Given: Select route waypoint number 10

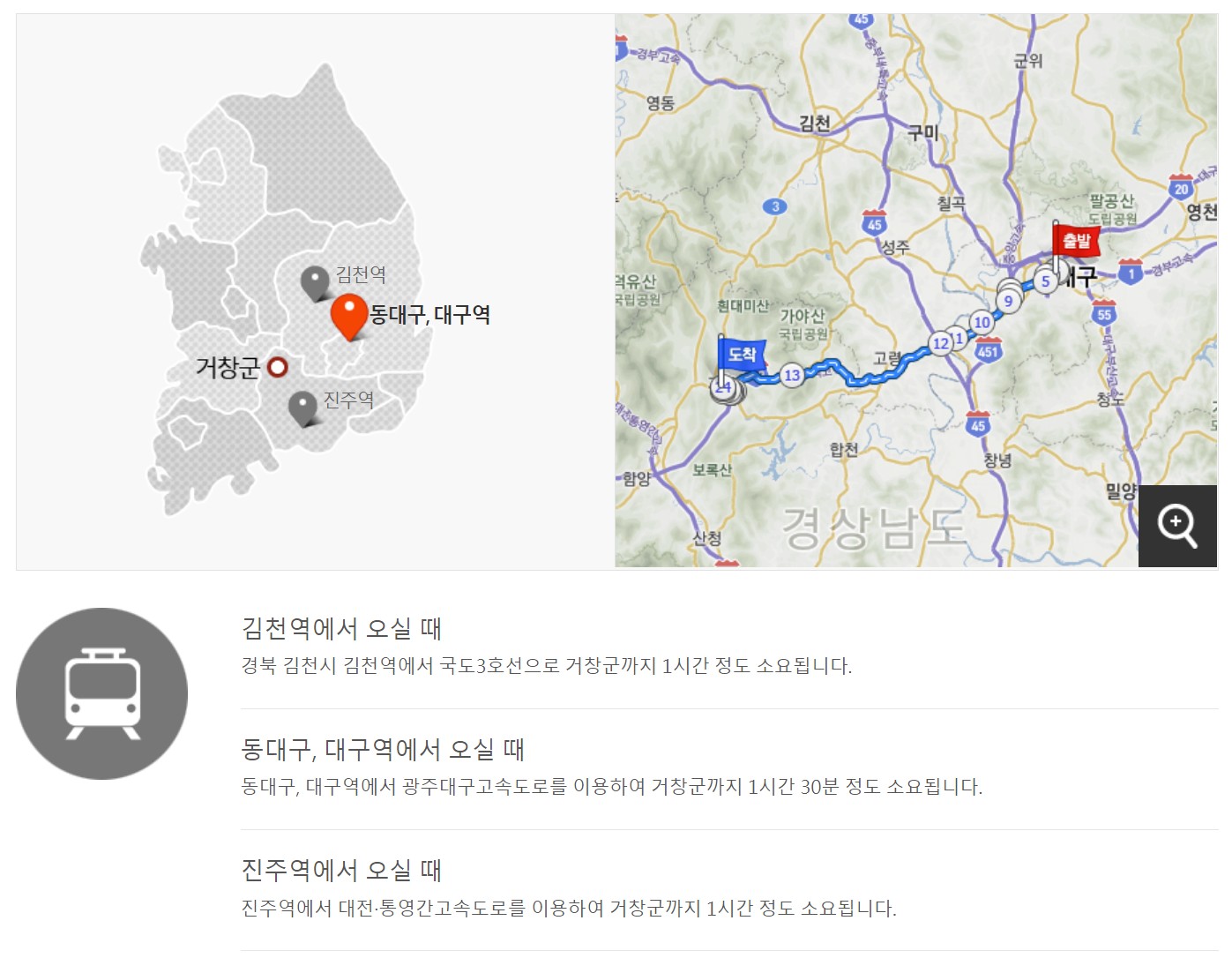Looking at the screenshot, I should click(x=982, y=323).
